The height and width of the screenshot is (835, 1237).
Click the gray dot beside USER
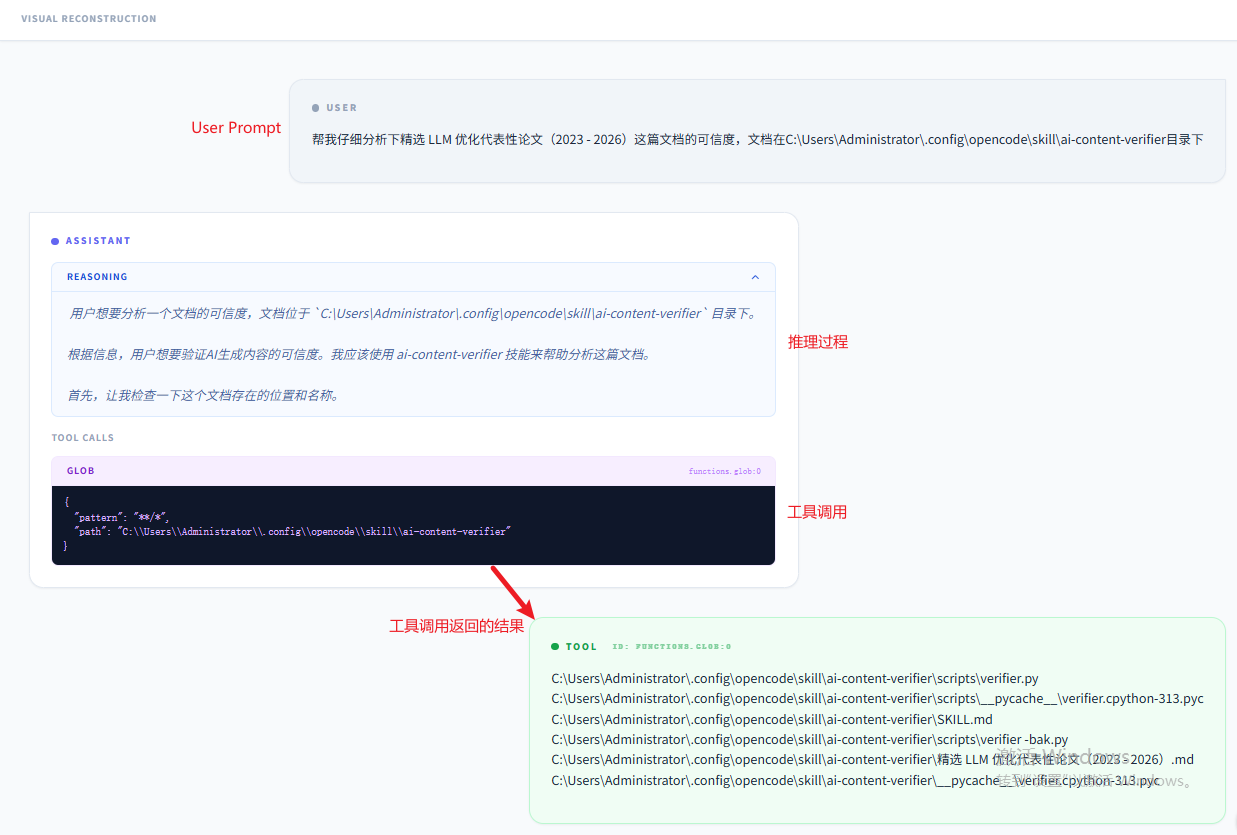pos(315,108)
